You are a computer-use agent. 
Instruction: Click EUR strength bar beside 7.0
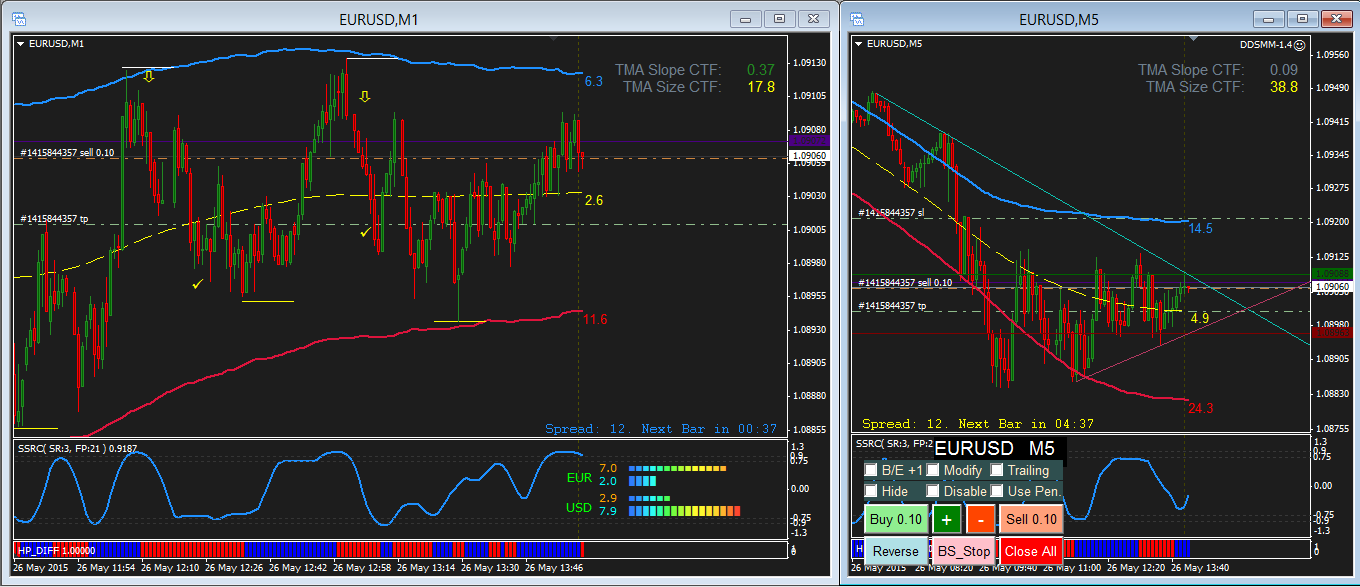677,468
